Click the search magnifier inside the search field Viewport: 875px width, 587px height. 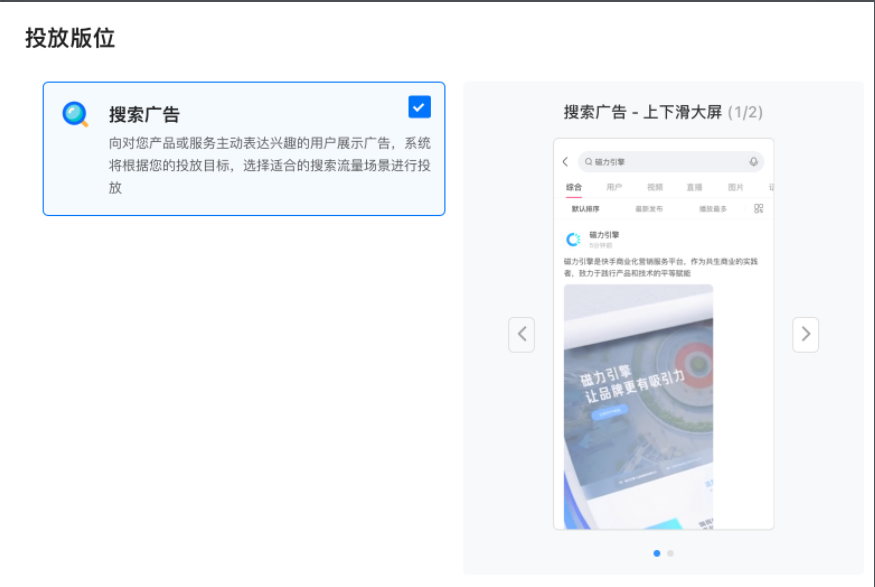pos(588,161)
